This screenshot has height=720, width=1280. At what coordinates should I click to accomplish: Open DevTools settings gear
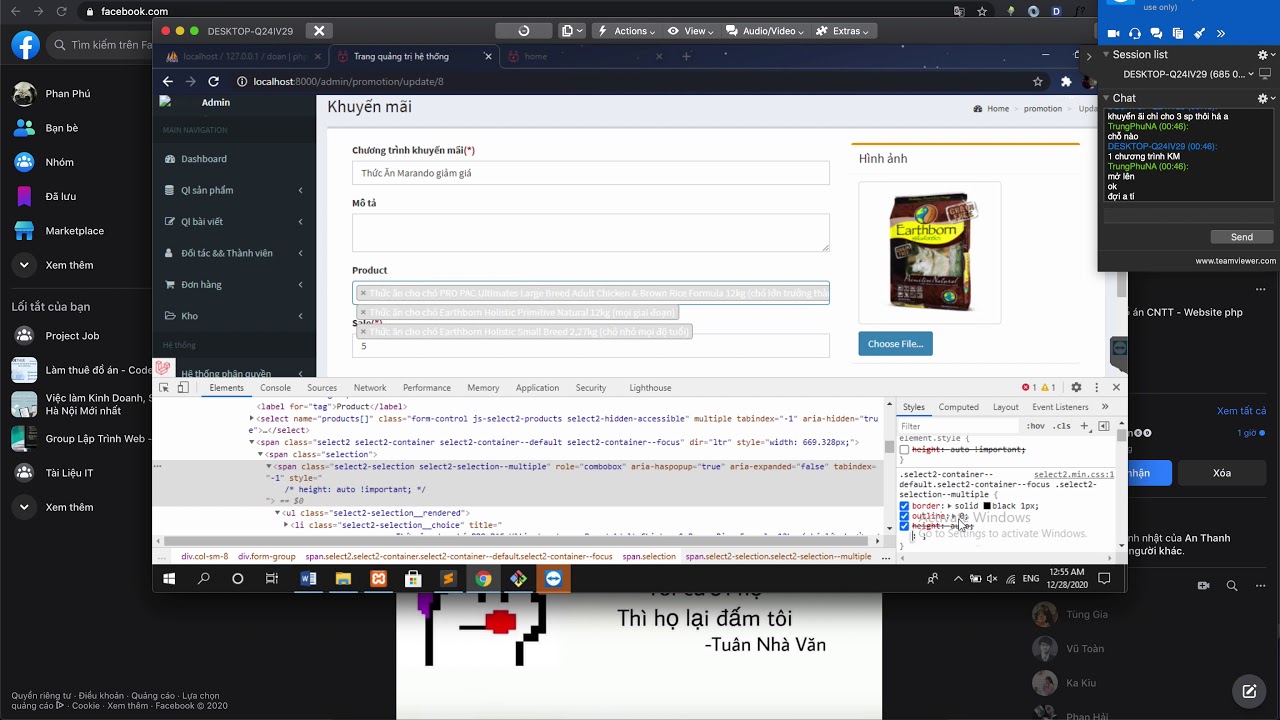(1076, 388)
